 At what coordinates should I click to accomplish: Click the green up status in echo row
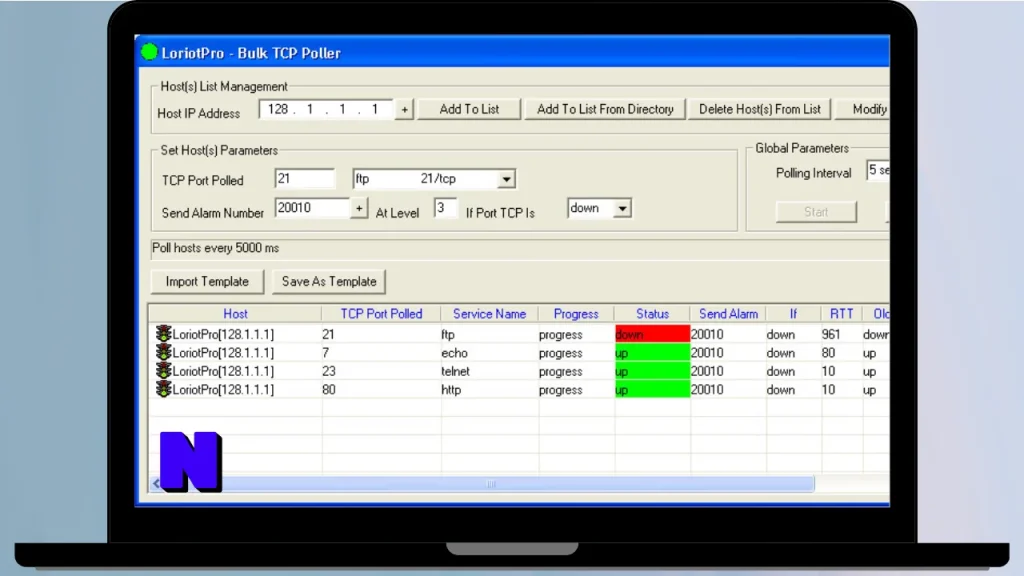tap(652, 353)
